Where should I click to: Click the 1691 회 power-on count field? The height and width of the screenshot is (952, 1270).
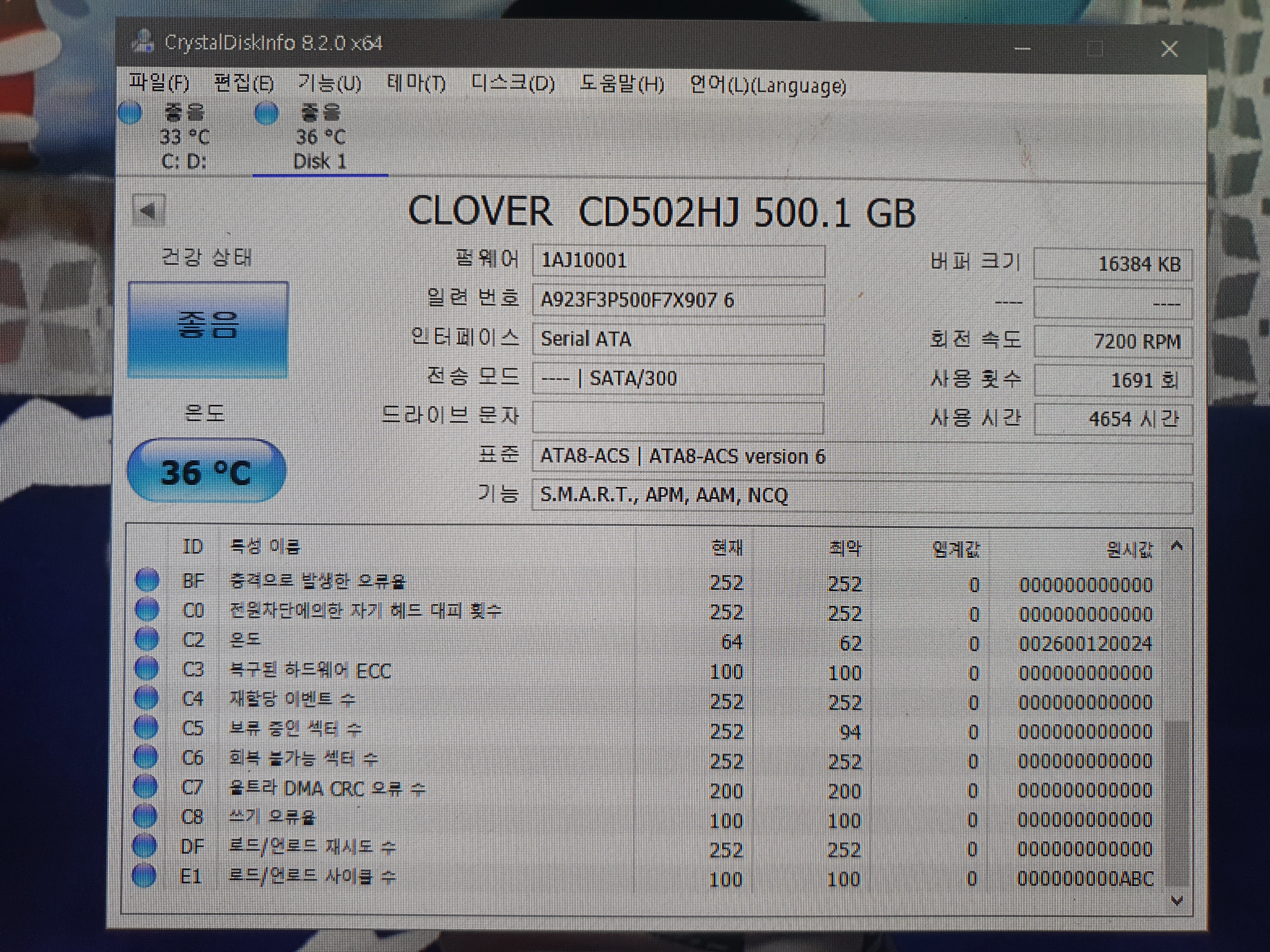1113,381
